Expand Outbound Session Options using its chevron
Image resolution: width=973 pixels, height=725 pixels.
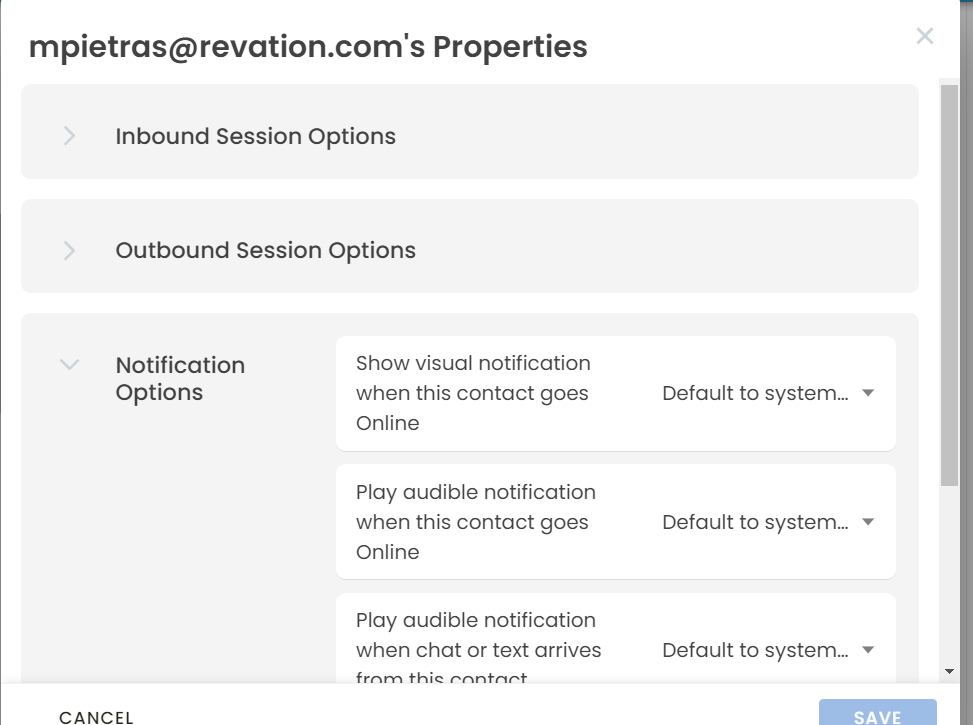[69, 250]
